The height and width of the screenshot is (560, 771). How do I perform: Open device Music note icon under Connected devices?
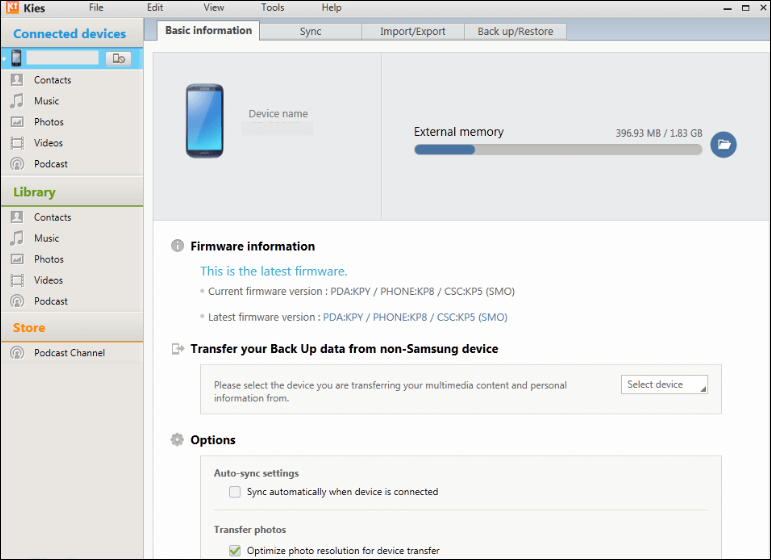pyautogui.click(x=17, y=101)
